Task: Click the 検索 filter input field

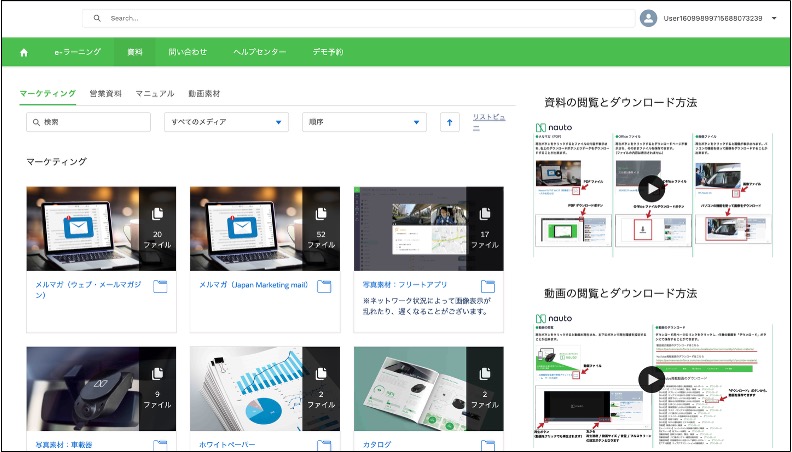Action: 88,122
